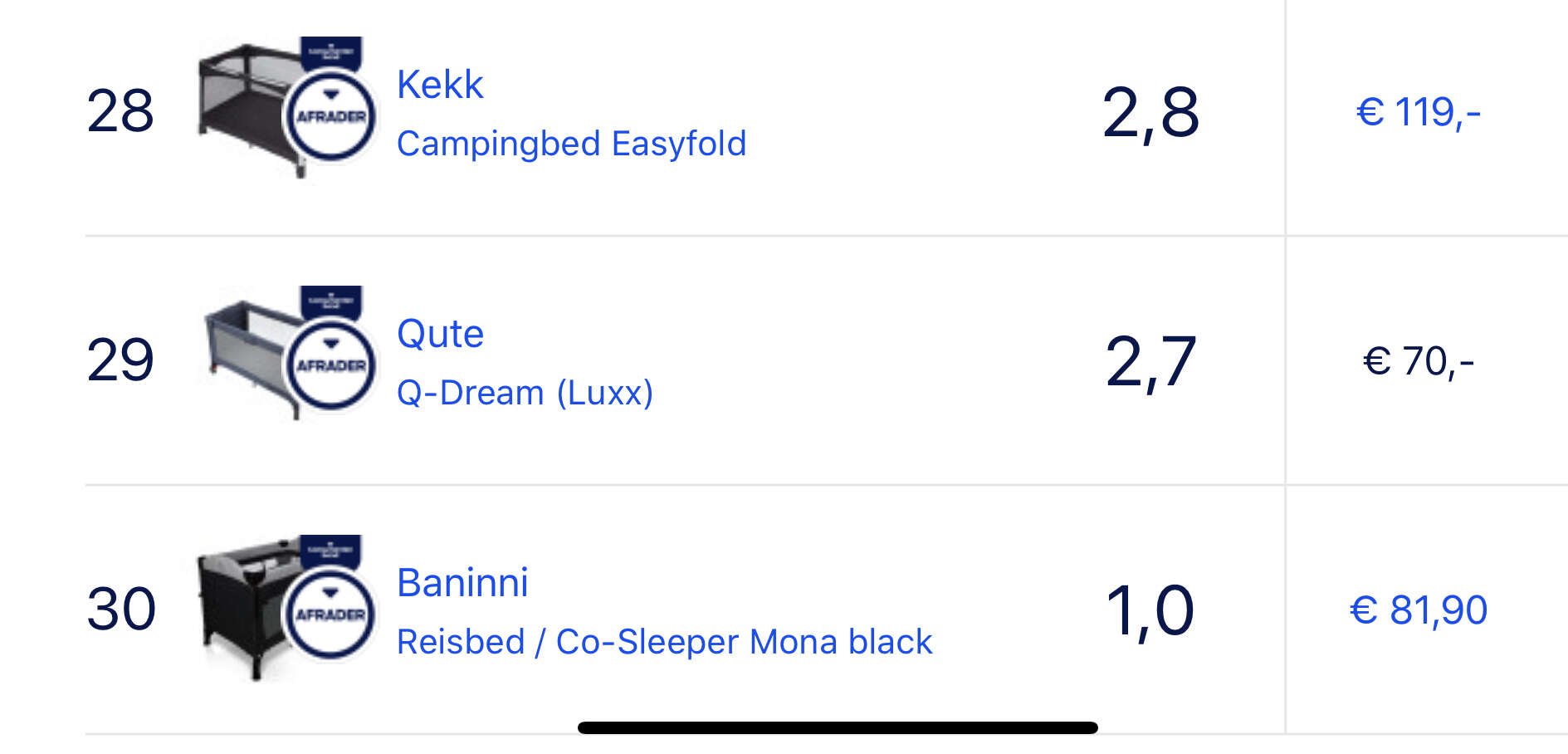The height and width of the screenshot is (754, 1568).
Task: Click the € 81,90 price link
Action: 1419,610
